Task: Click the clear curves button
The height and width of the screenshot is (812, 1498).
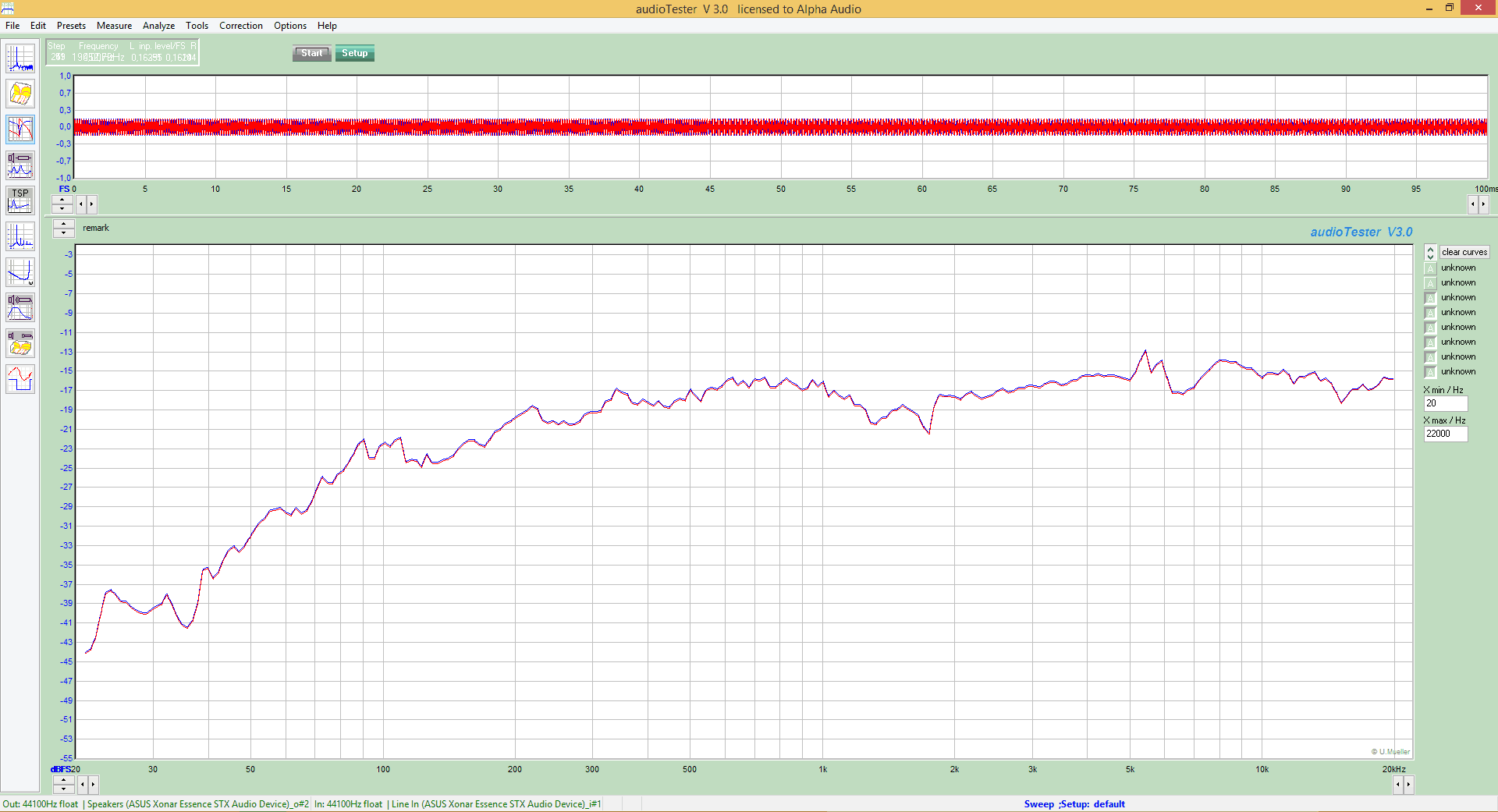Action: click(1464, 252)
